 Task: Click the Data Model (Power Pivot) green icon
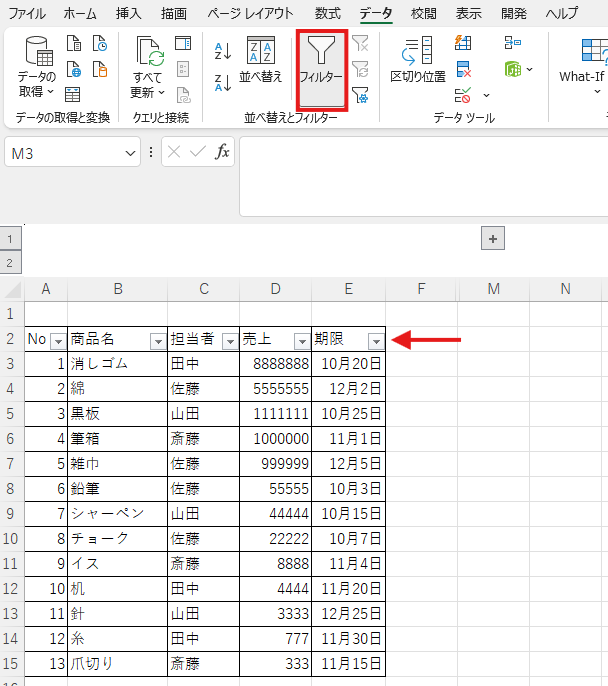[x=513, y=69]
